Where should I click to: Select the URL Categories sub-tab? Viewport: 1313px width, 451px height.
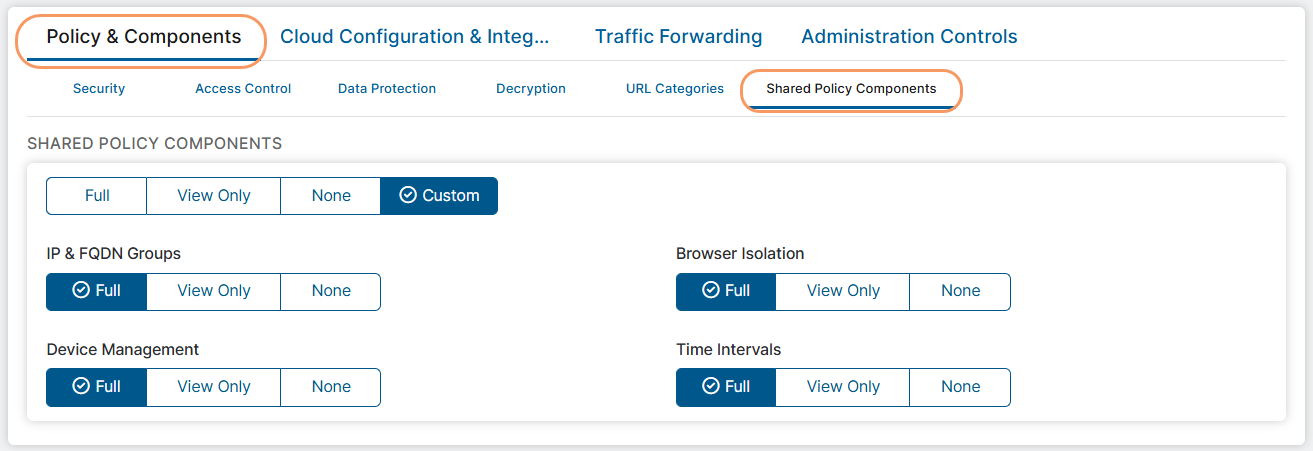point(675,89)
